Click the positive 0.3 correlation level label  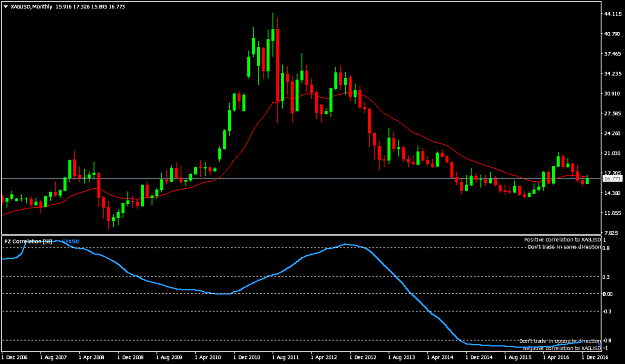point(607,277)
